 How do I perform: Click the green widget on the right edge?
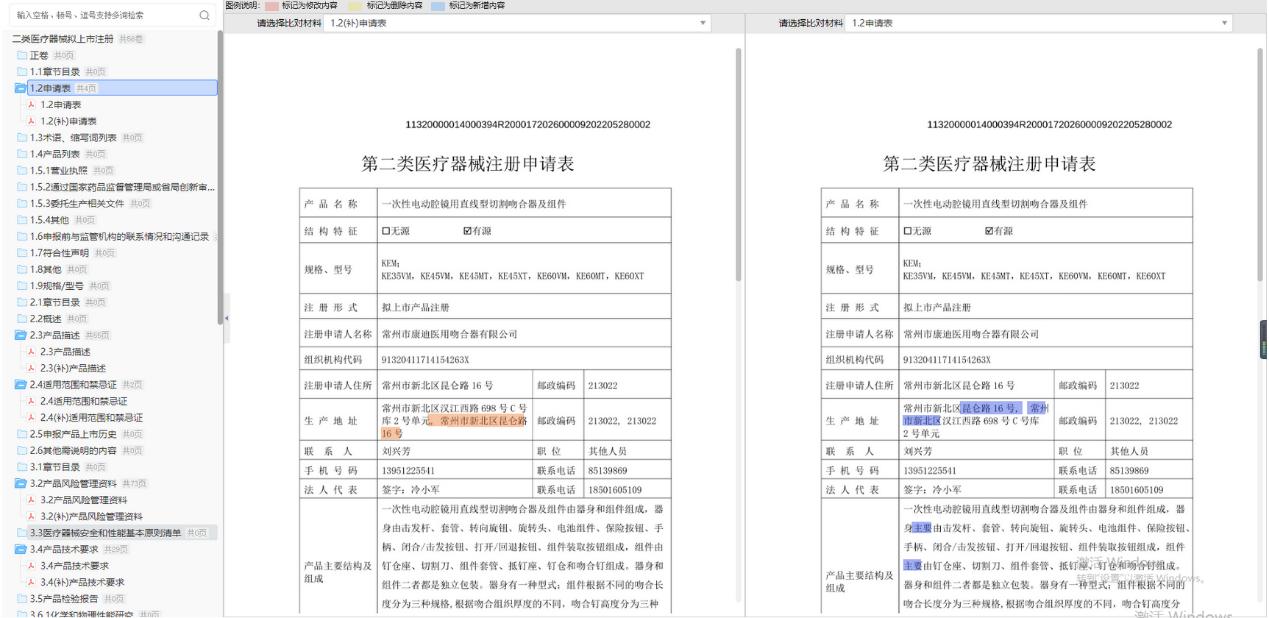(1264, 341)
